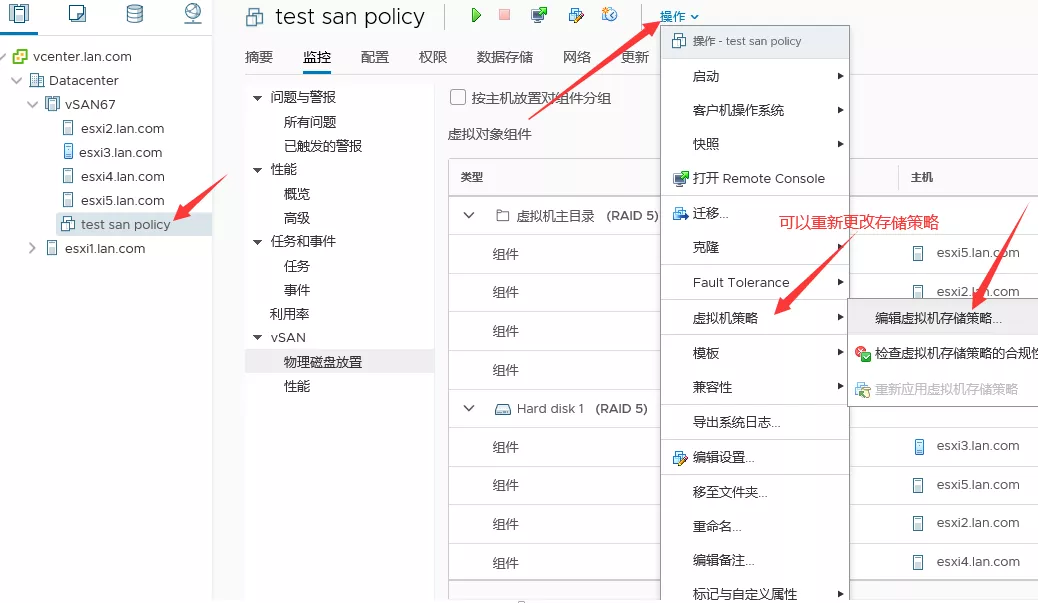Viewport: 1038px width, 603px height.
Task: Choose 迁移 in the actions menu
Action: pyautogui.click(x=710, y=213)
